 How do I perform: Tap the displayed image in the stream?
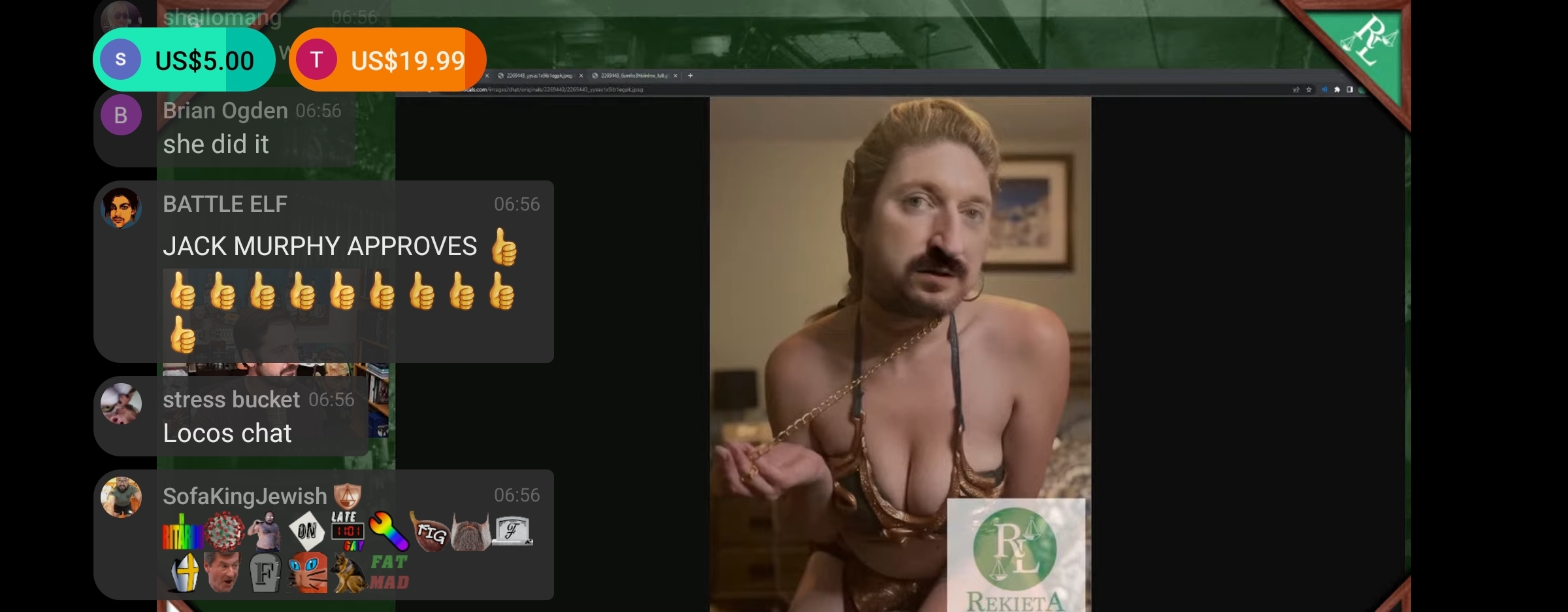[900, 354]
